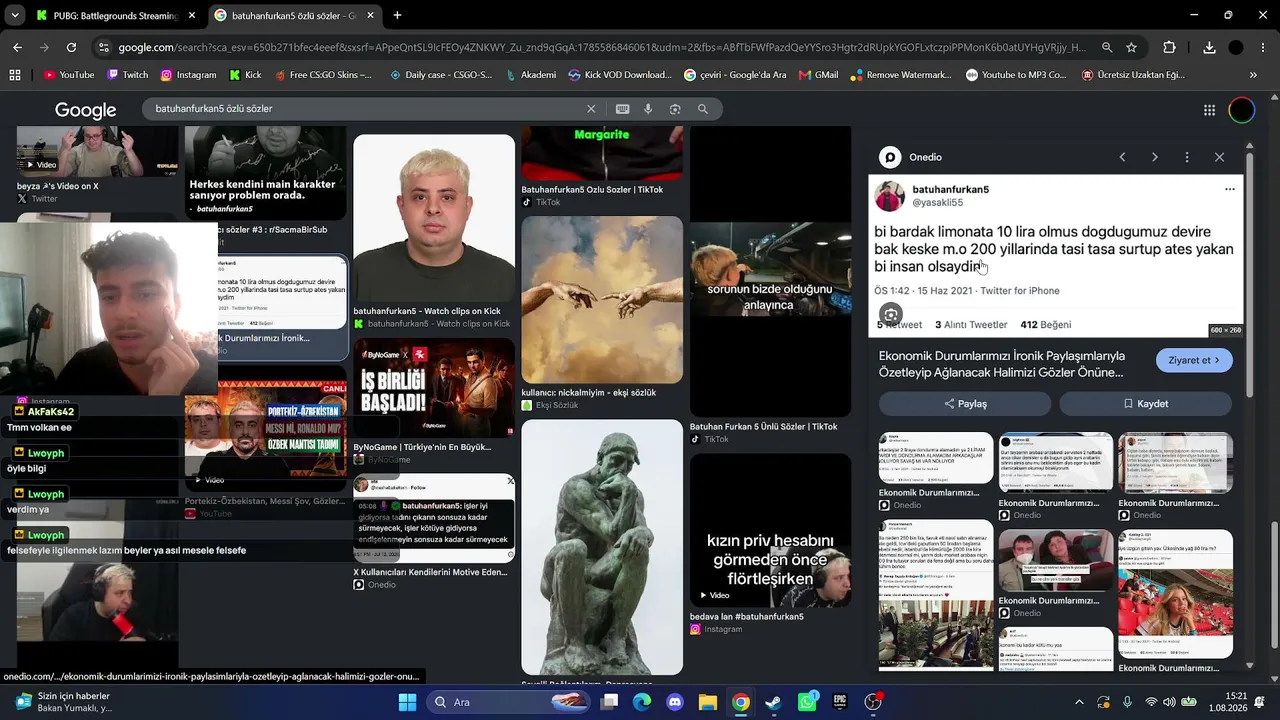
Task: Open File Explorer from the taskbar
Action: [708, 702]
